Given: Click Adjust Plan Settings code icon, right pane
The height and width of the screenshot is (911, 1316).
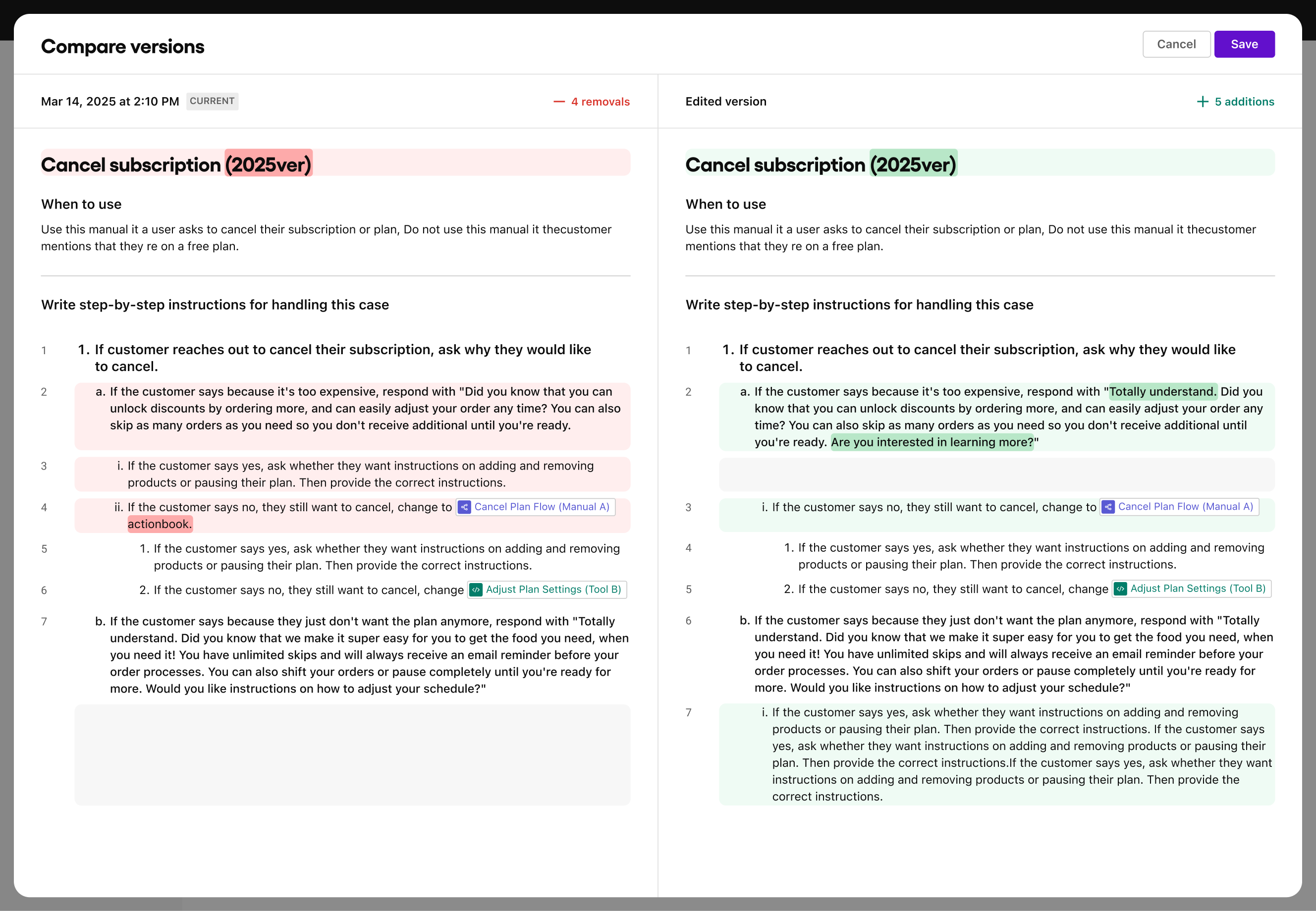Looking at the screenshot, I should tap(1120, 589).
